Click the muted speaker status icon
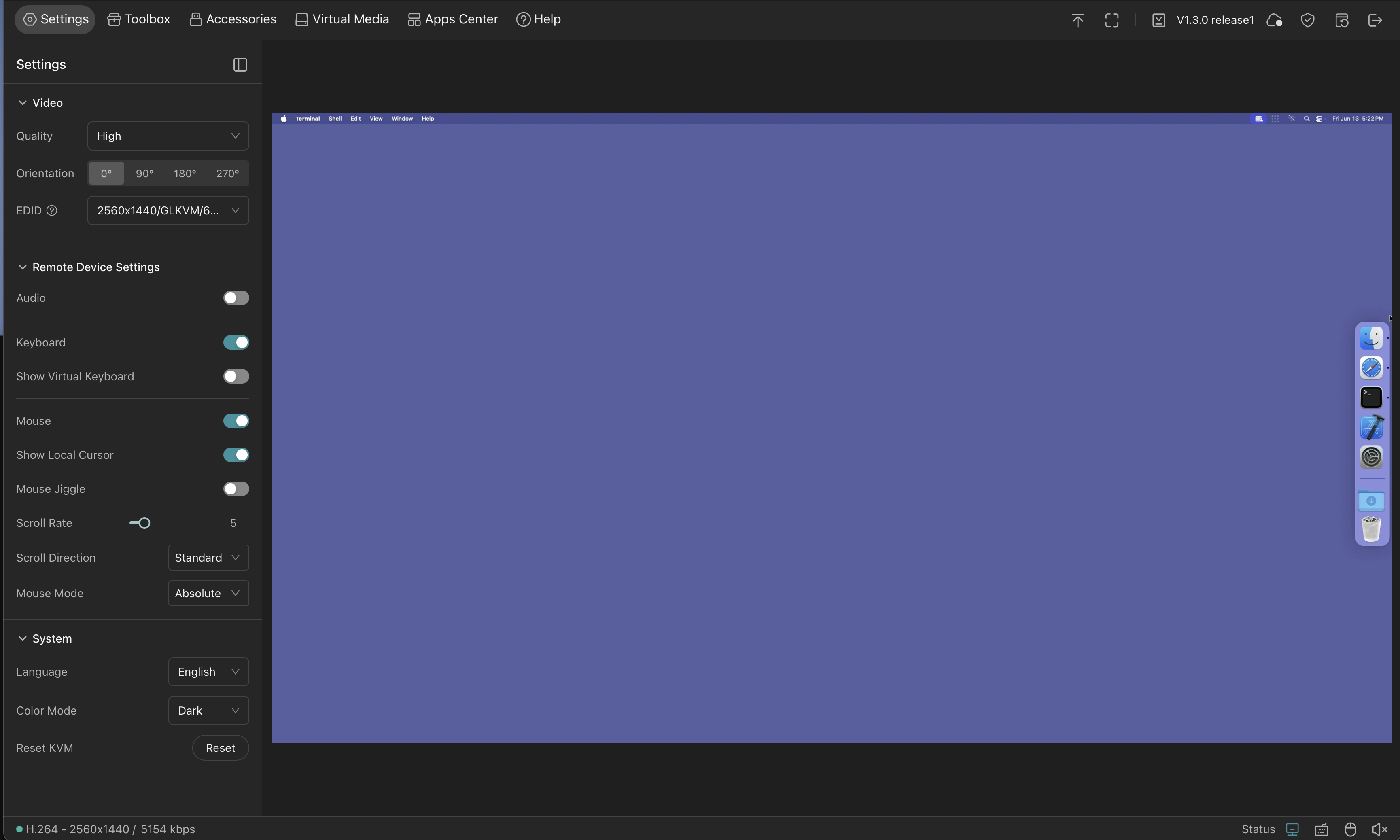 pos(1380,829)
